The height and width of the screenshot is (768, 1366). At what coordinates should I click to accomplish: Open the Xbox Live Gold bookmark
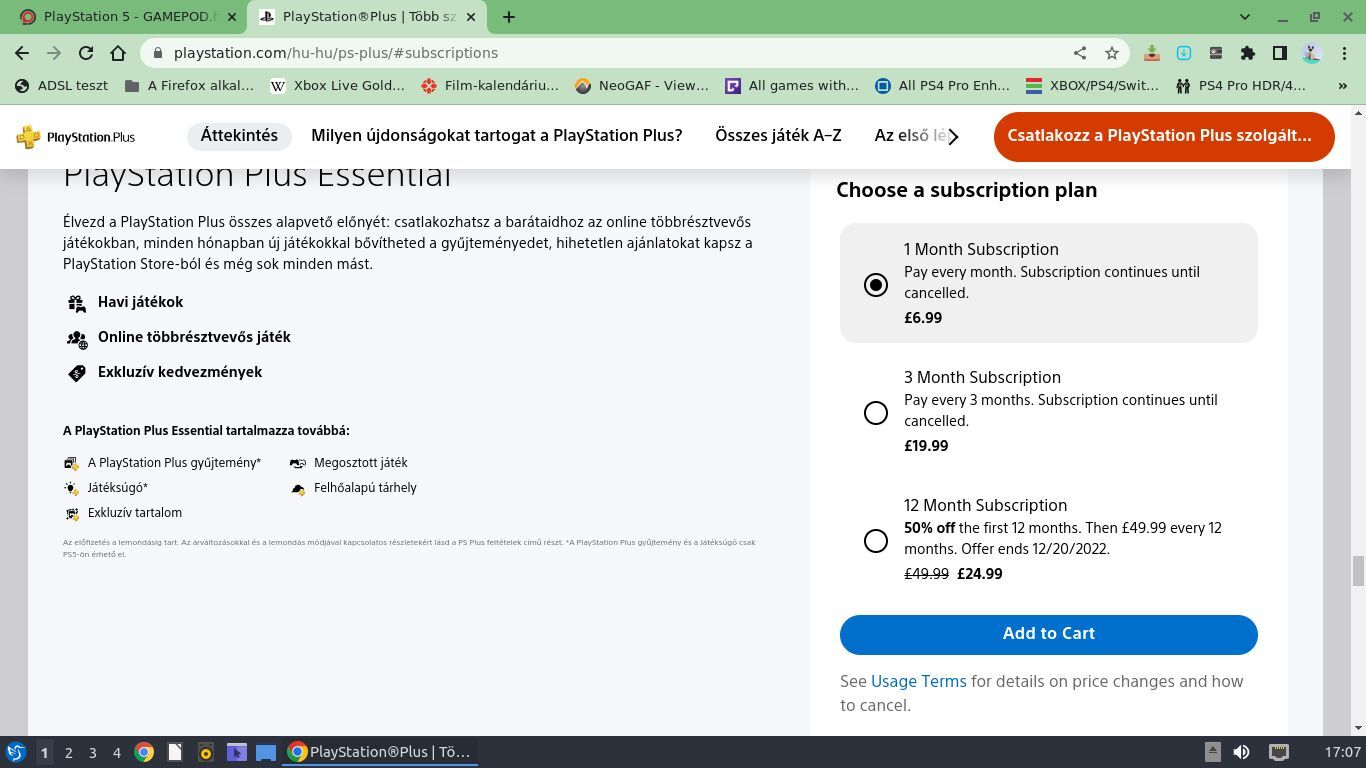[338, 86]
